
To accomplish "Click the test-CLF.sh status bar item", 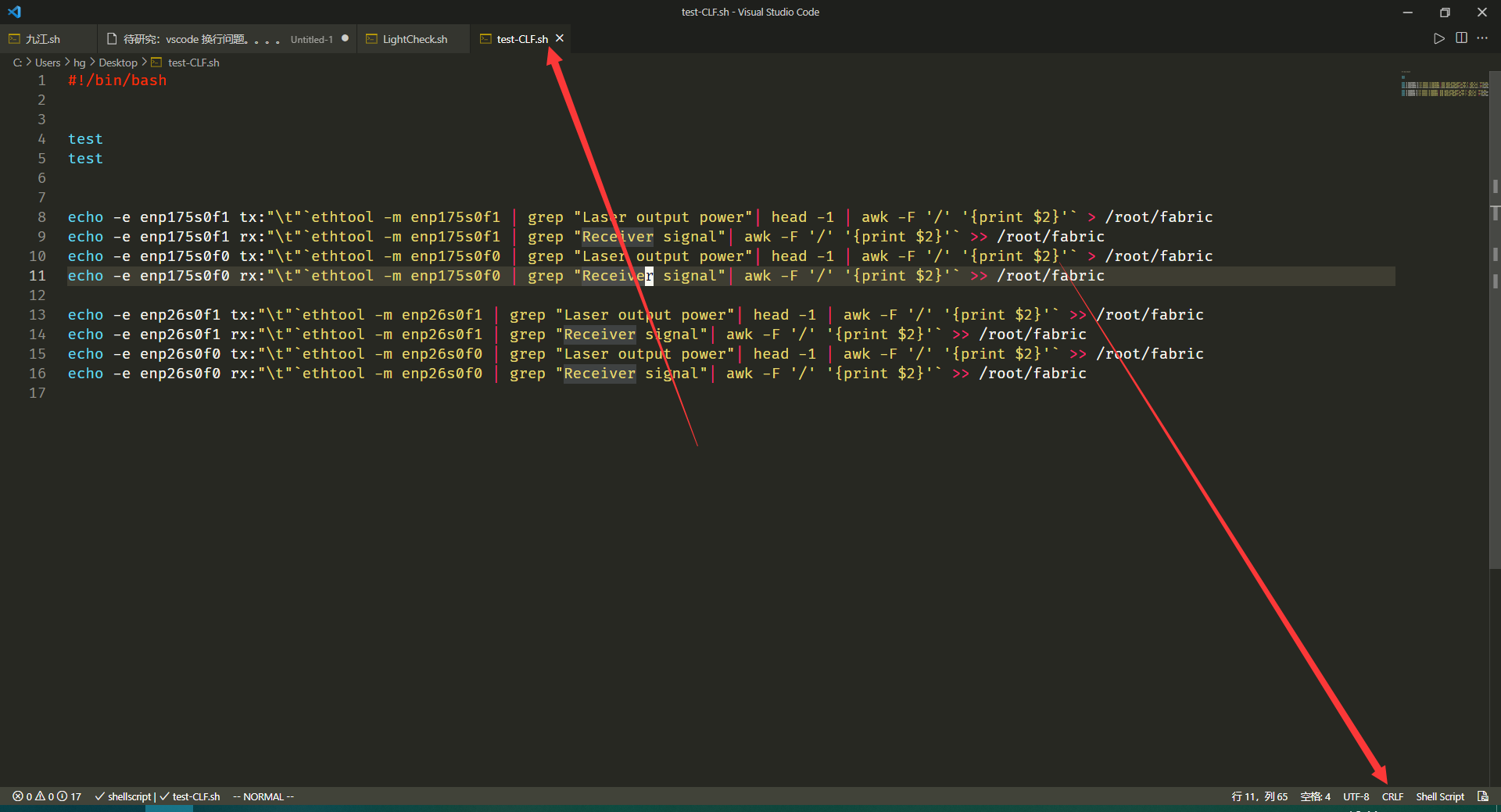I will point(190,796).
